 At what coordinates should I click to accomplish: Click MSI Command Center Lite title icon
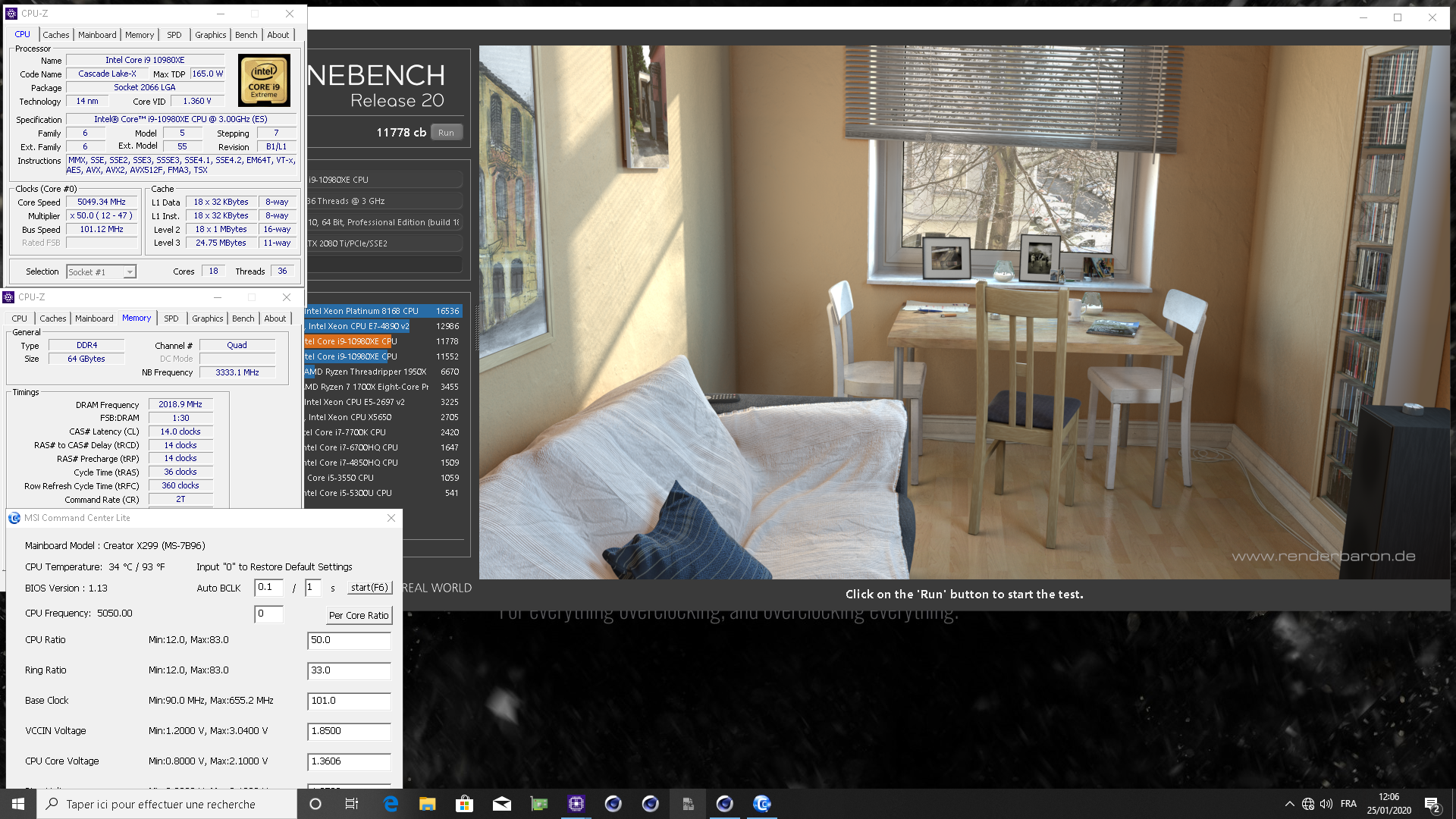point(14,518)
